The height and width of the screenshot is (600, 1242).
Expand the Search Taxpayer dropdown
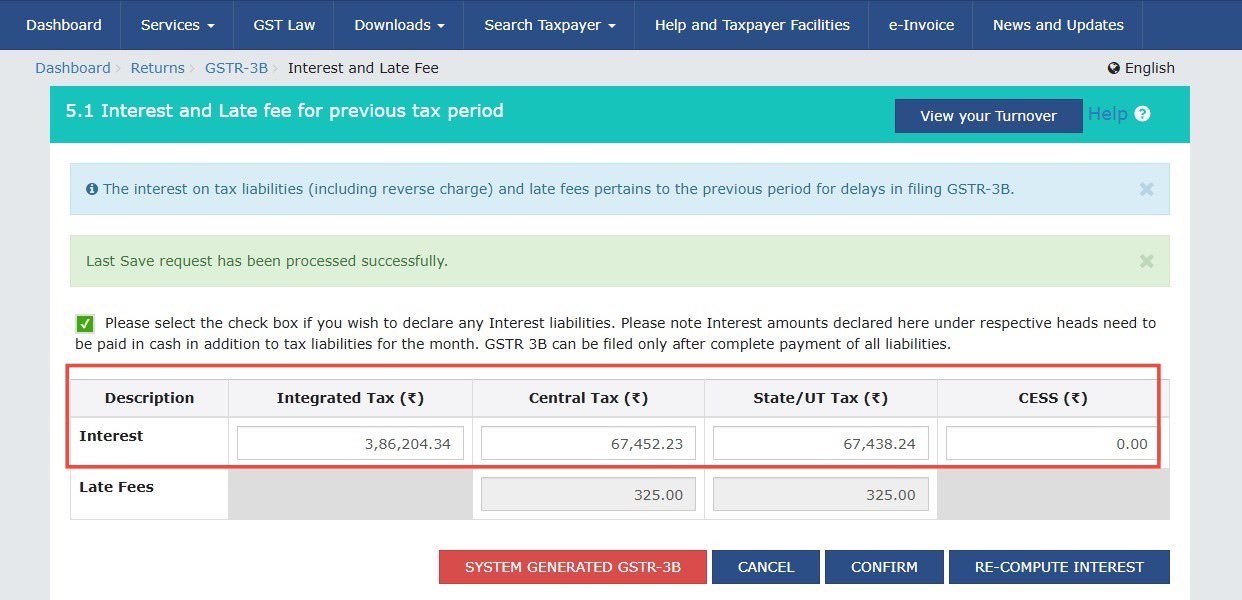[549, 25]
